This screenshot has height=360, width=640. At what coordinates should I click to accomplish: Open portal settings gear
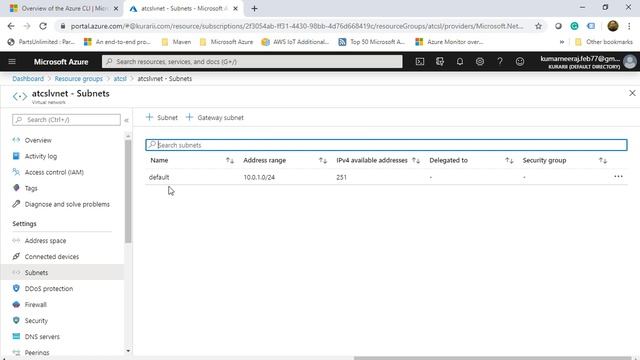tap(480, 62)
